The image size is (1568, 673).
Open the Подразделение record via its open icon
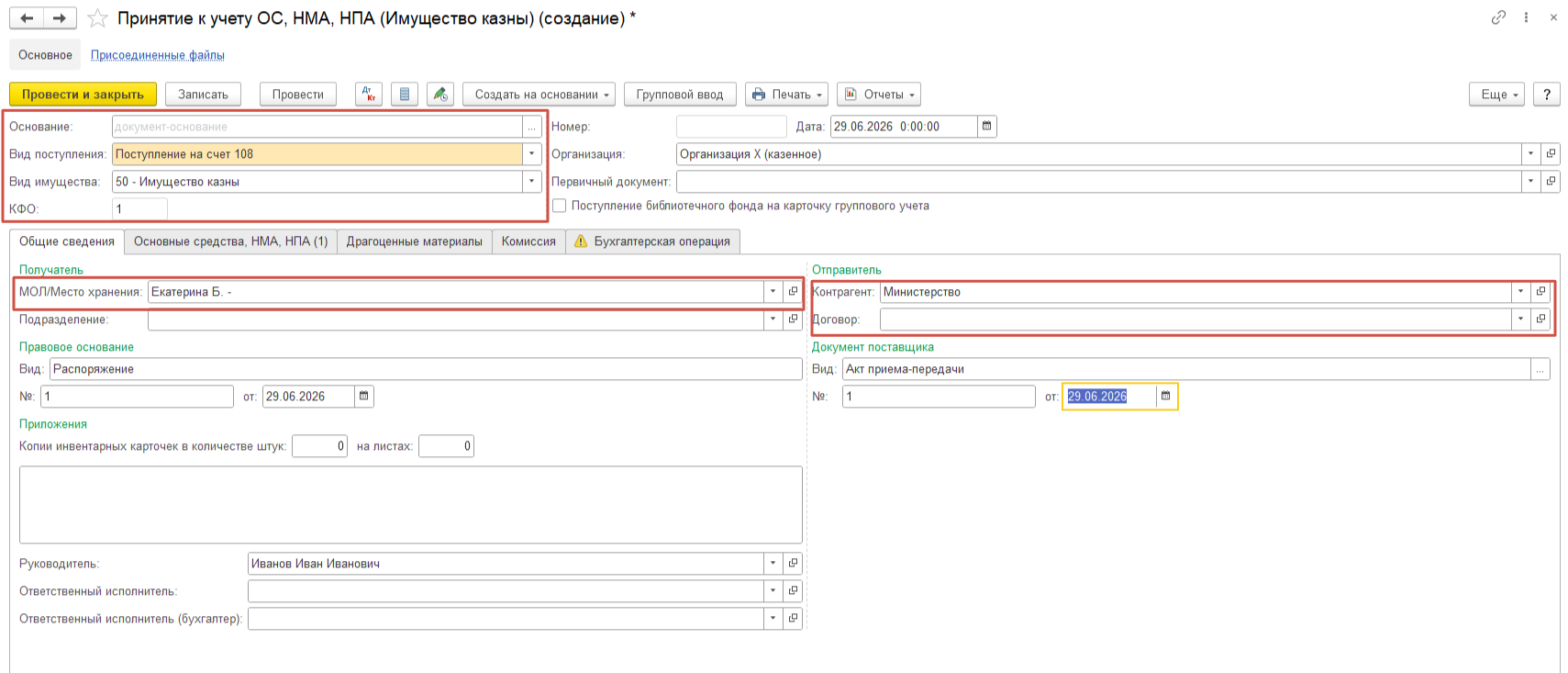tap(793, 320)
